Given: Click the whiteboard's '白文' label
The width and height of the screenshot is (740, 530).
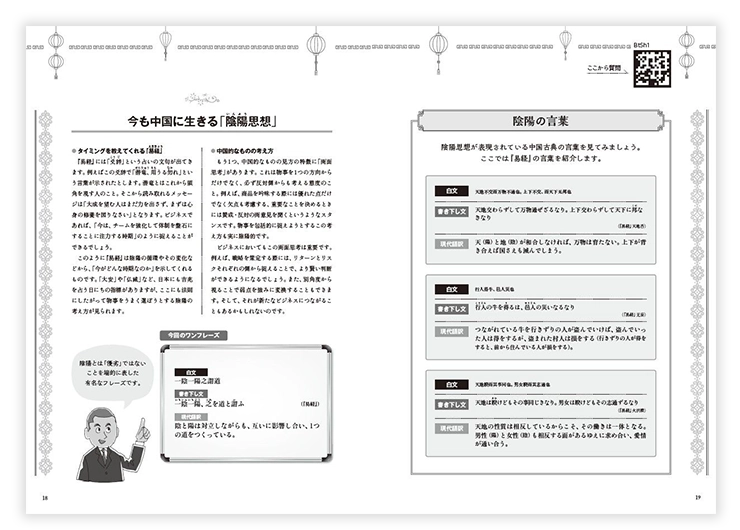Looking at the screenshot, I should point(191,372).
